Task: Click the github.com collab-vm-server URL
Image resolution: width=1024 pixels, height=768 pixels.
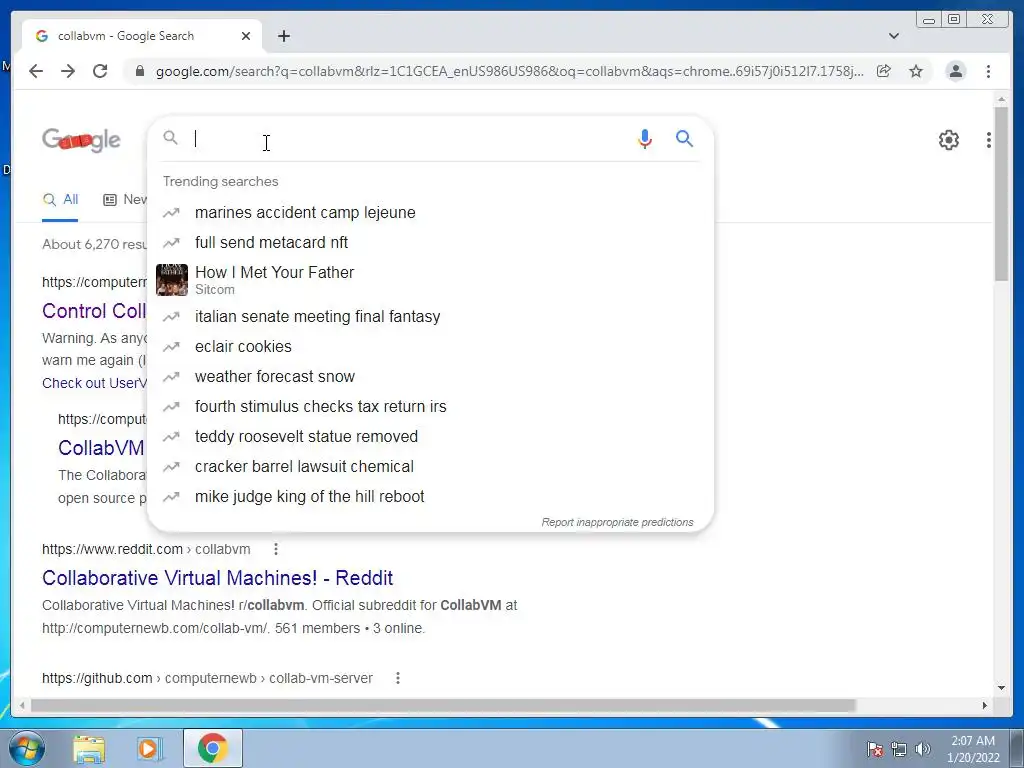Action: [x=207, y=679]
